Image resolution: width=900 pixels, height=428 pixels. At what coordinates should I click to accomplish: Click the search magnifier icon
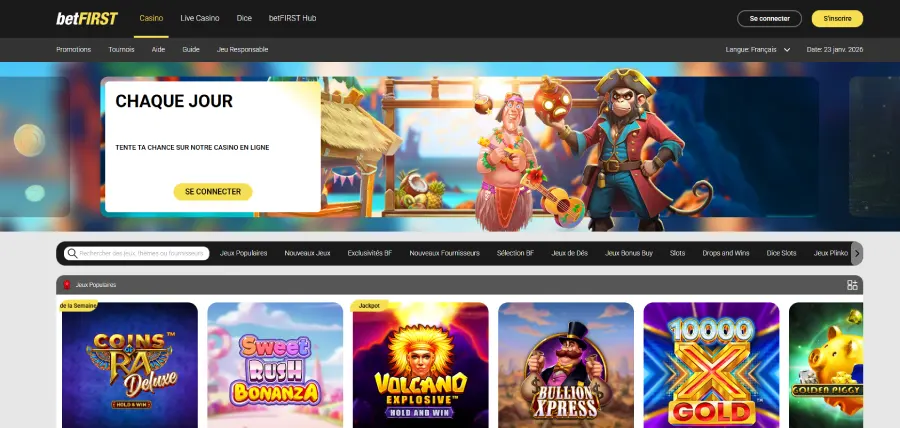click(72, 253)
